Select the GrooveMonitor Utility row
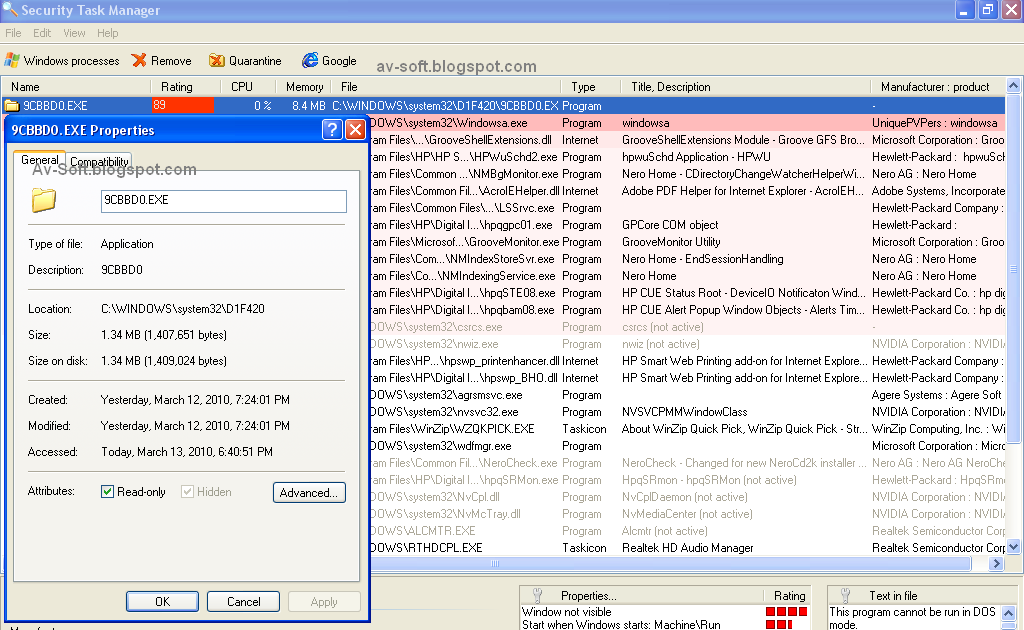This screenshot has width=1024, height=630. pos(687,242)
